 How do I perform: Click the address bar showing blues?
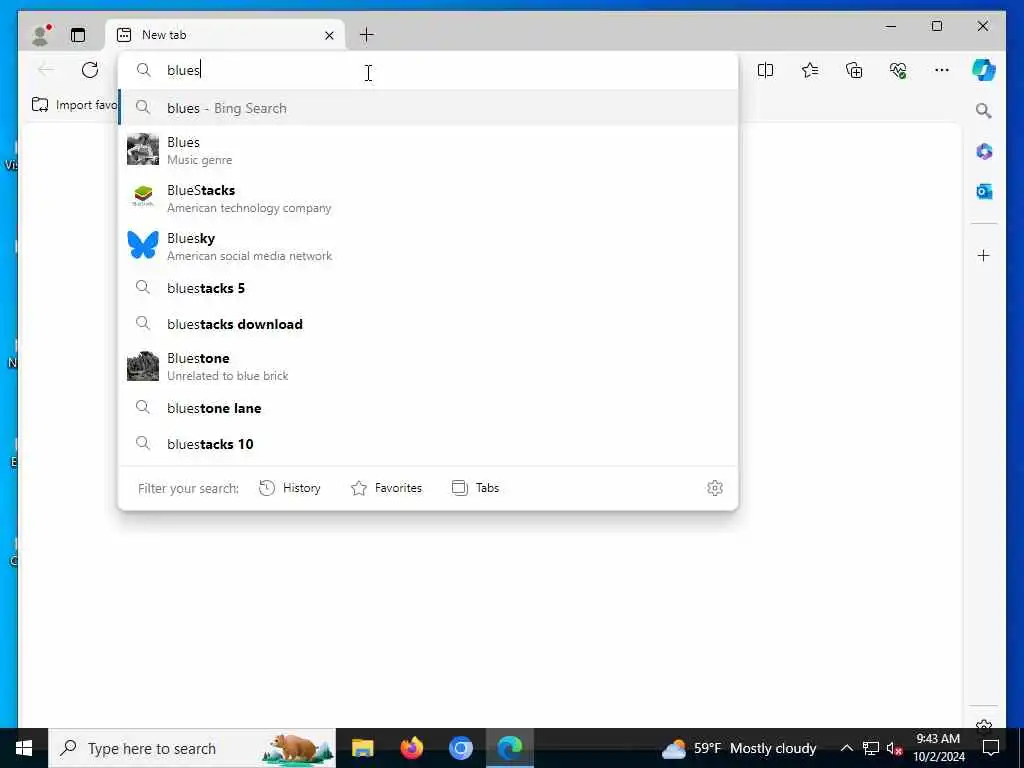pyautogui.click(x=428, y=71)
